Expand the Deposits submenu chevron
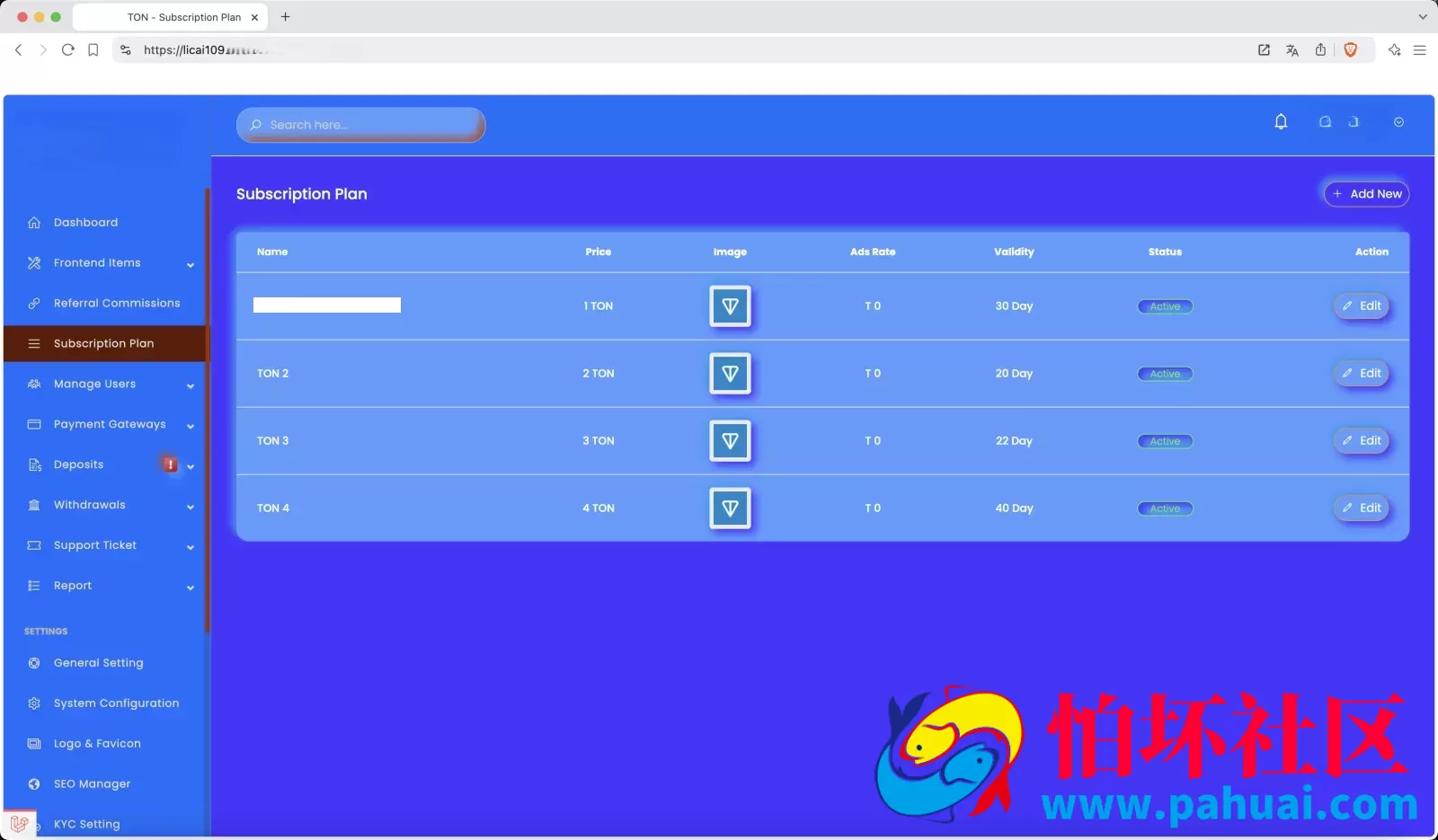 [191, 466]
